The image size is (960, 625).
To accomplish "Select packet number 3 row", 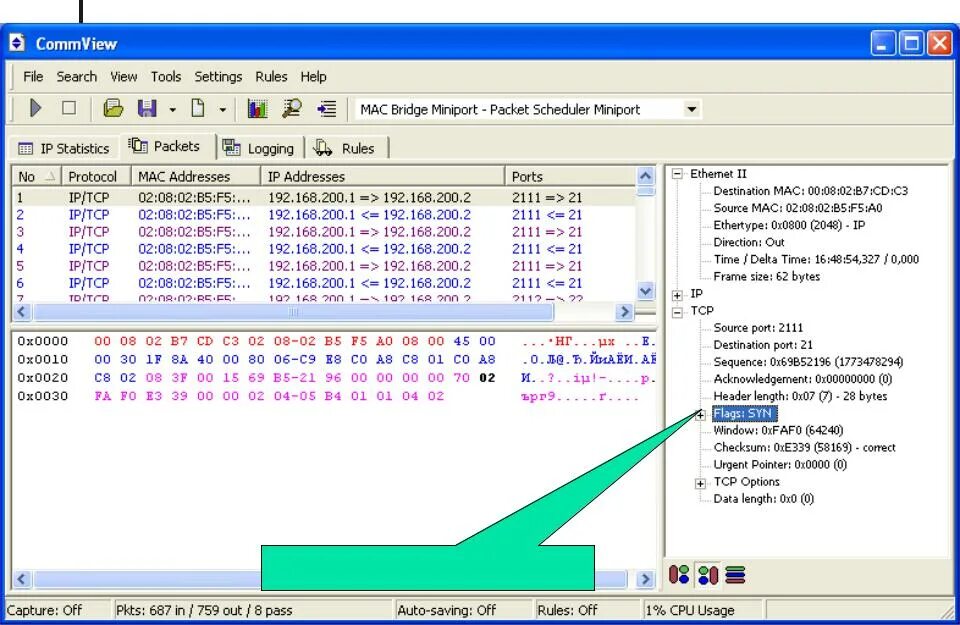I will 324,231.
